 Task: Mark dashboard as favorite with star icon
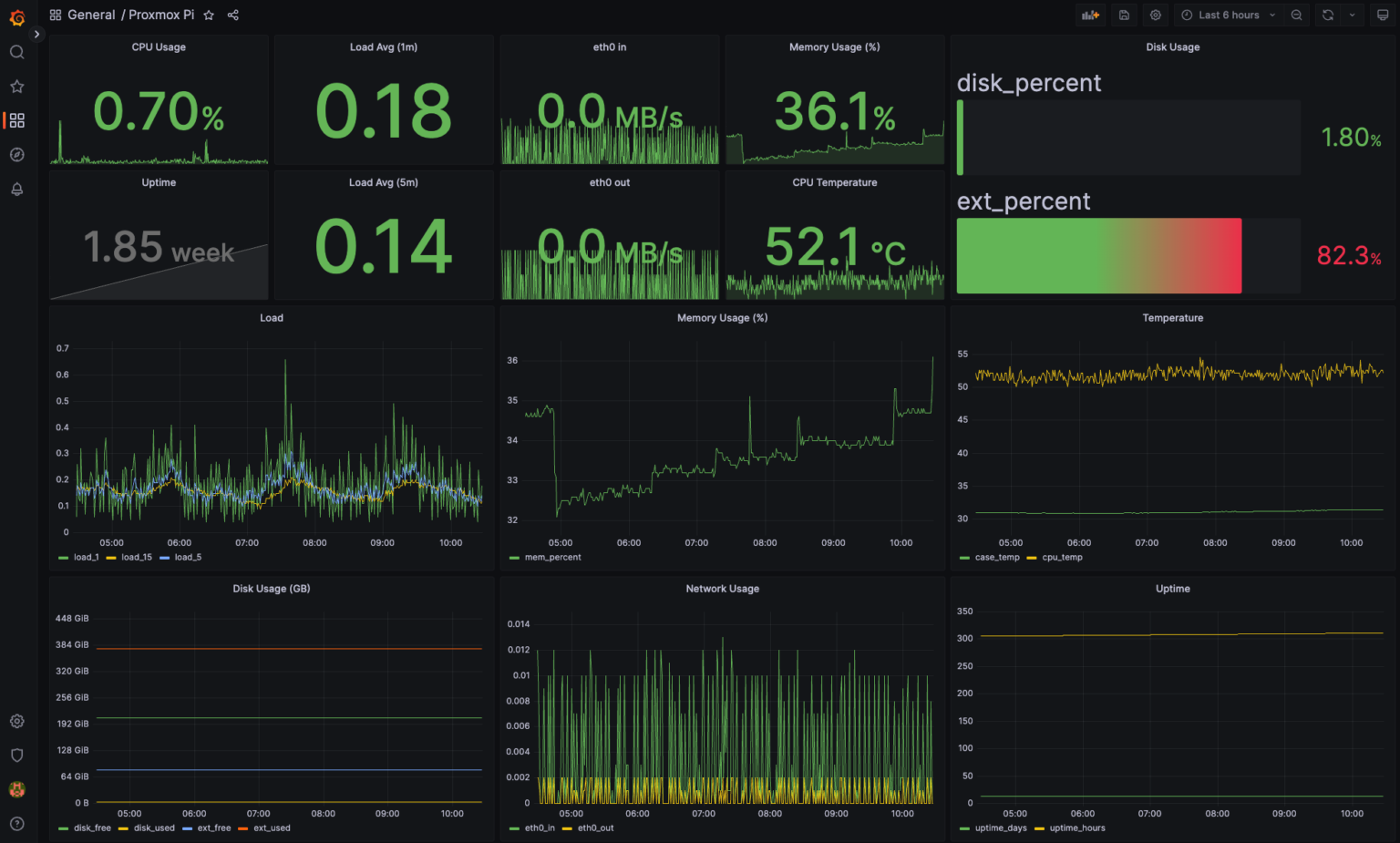coord(209,15)
